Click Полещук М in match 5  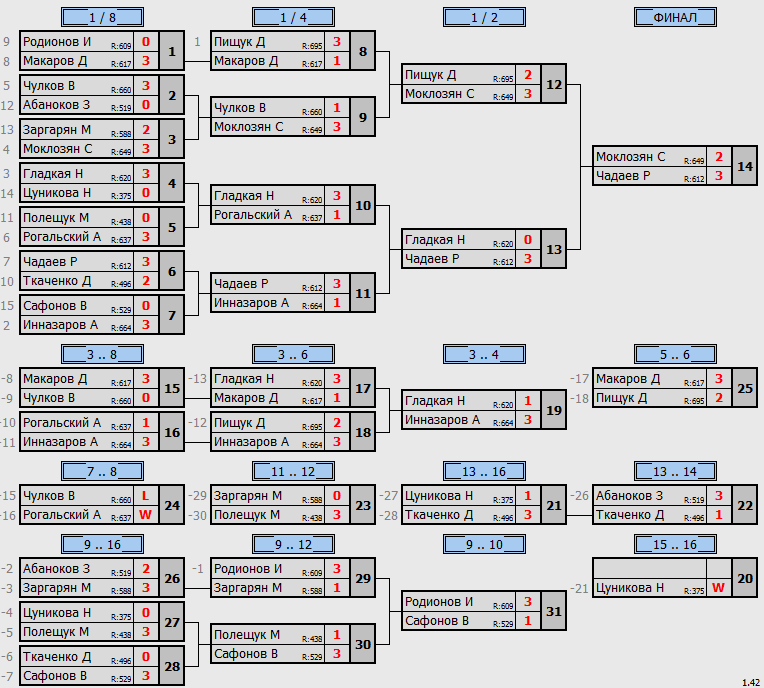click(x=56, y=218)
